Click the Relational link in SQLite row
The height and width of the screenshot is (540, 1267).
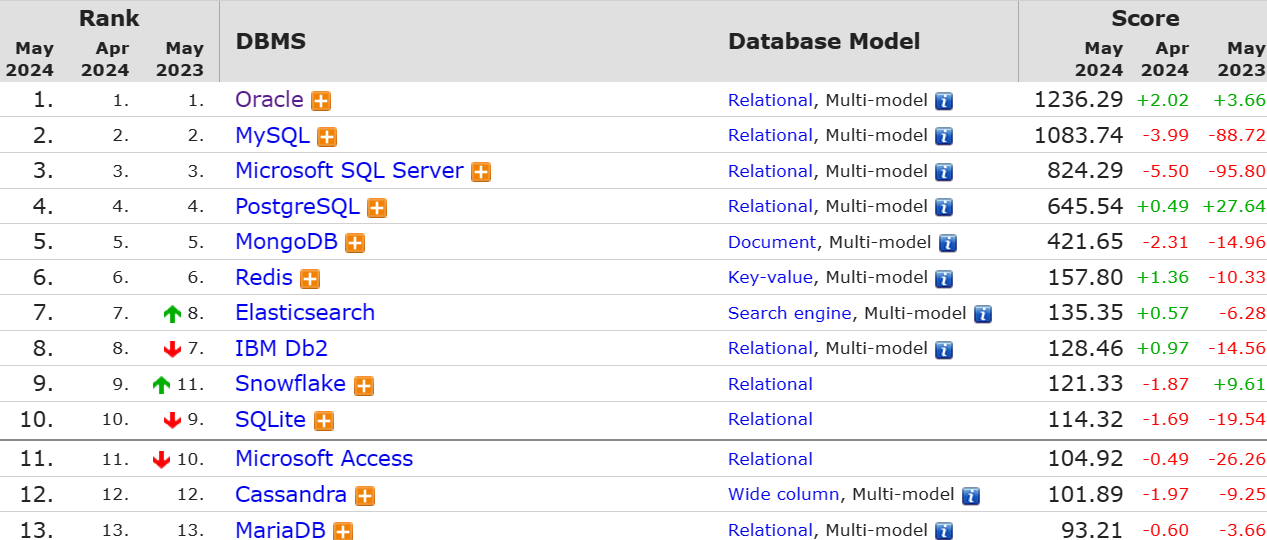coord(770,419)
